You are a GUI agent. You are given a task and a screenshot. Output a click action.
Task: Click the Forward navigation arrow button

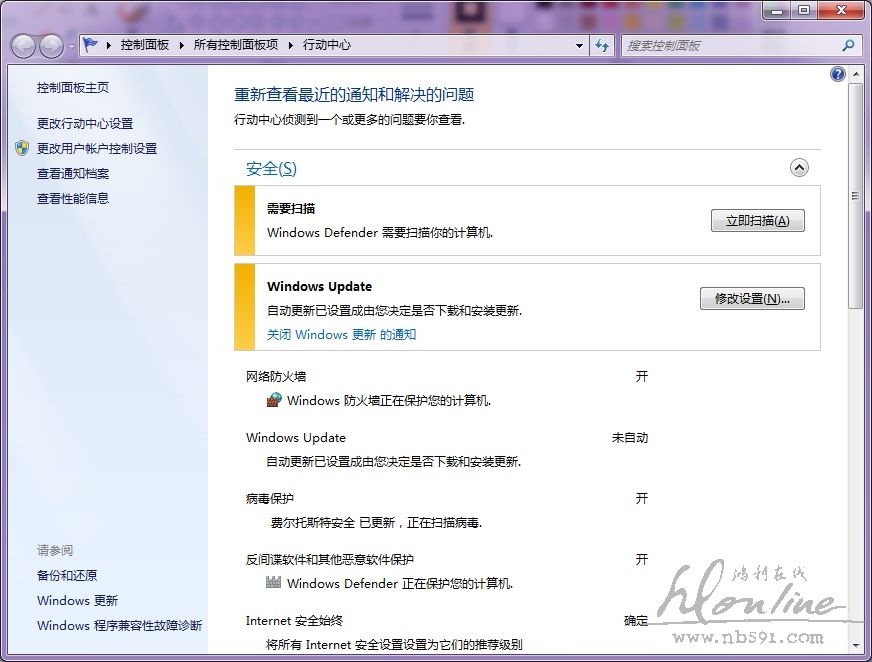click(51, 46)
